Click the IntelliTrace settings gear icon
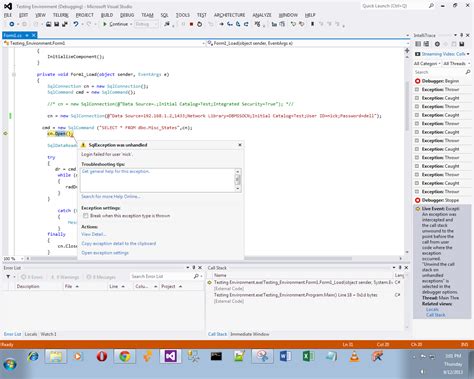The height and width of the screenshot is (379, 474). (x=437, y=44)
